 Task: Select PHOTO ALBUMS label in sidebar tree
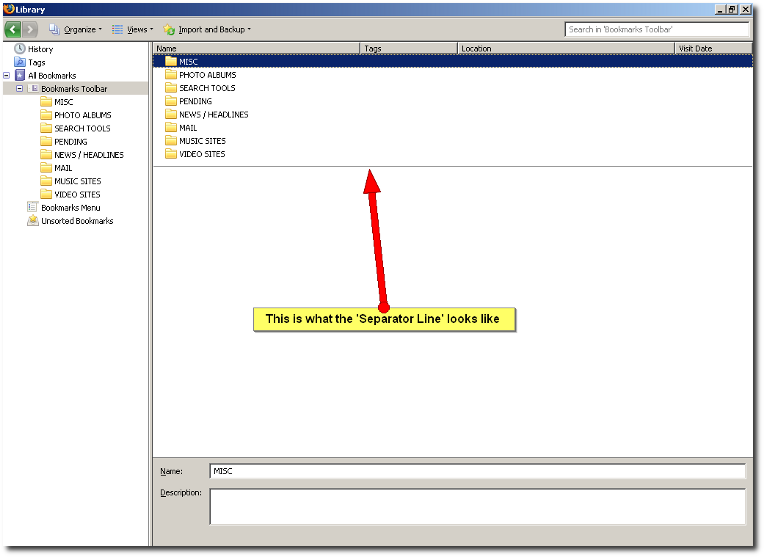[83, 115]
